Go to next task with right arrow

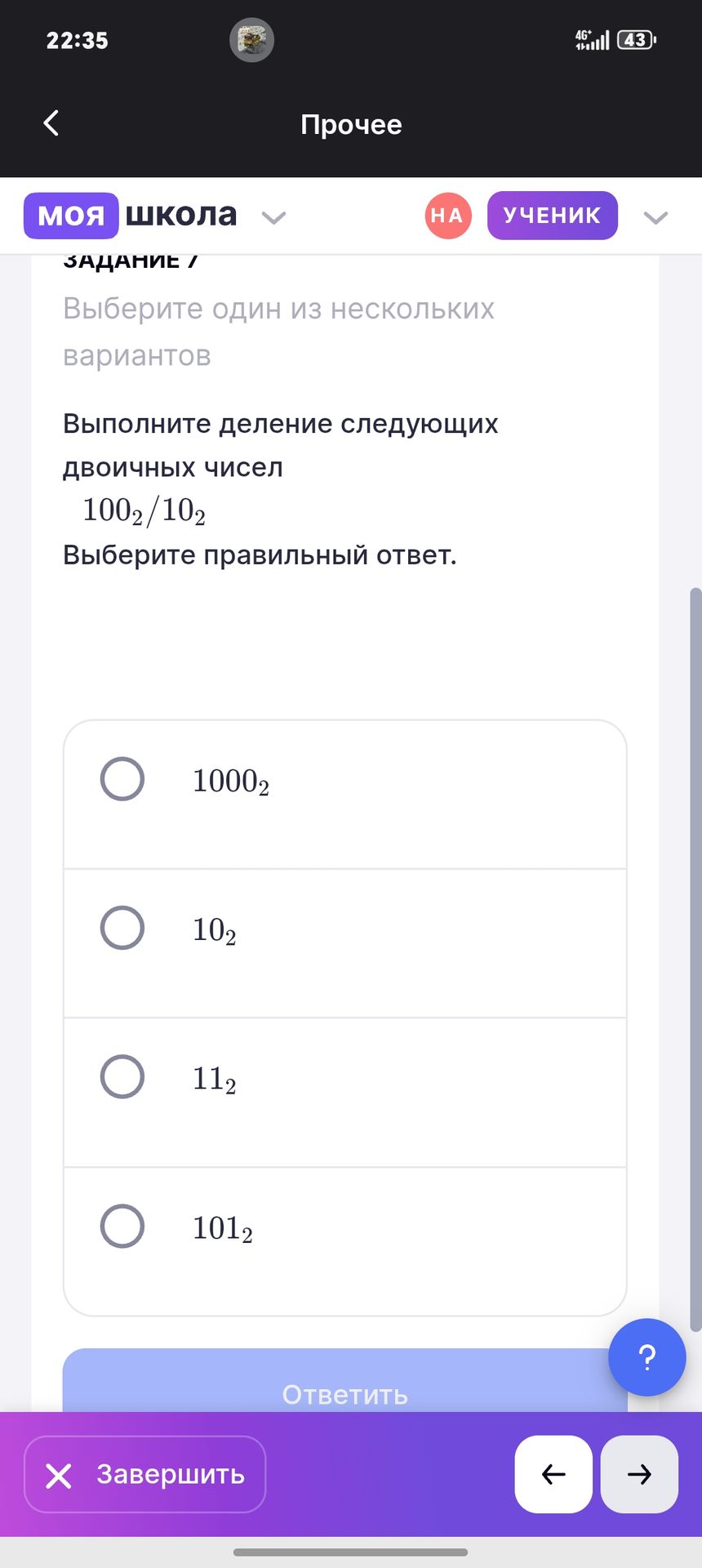coord(639,1474)
